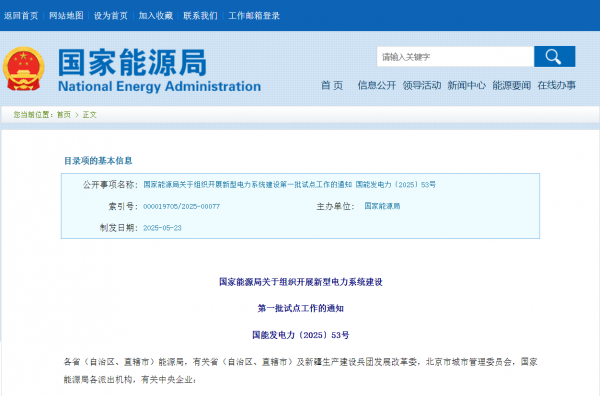Click article title line 国家能源局关于组织开展新型电力系统建设
Image resolution: width=600 pixels, height=396 pixels.
coord(301,282)
